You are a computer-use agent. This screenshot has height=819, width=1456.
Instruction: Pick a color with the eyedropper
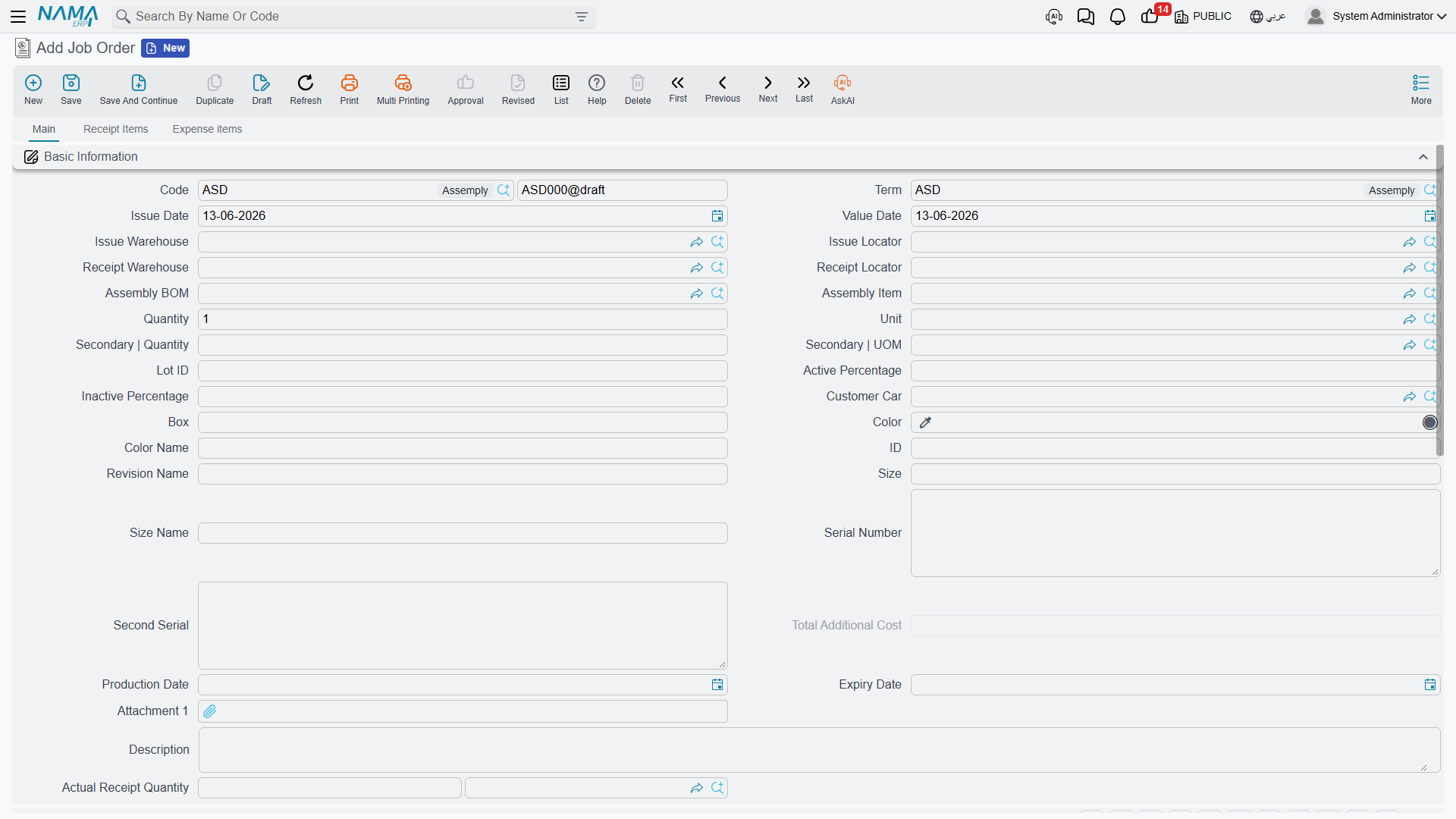925,422
